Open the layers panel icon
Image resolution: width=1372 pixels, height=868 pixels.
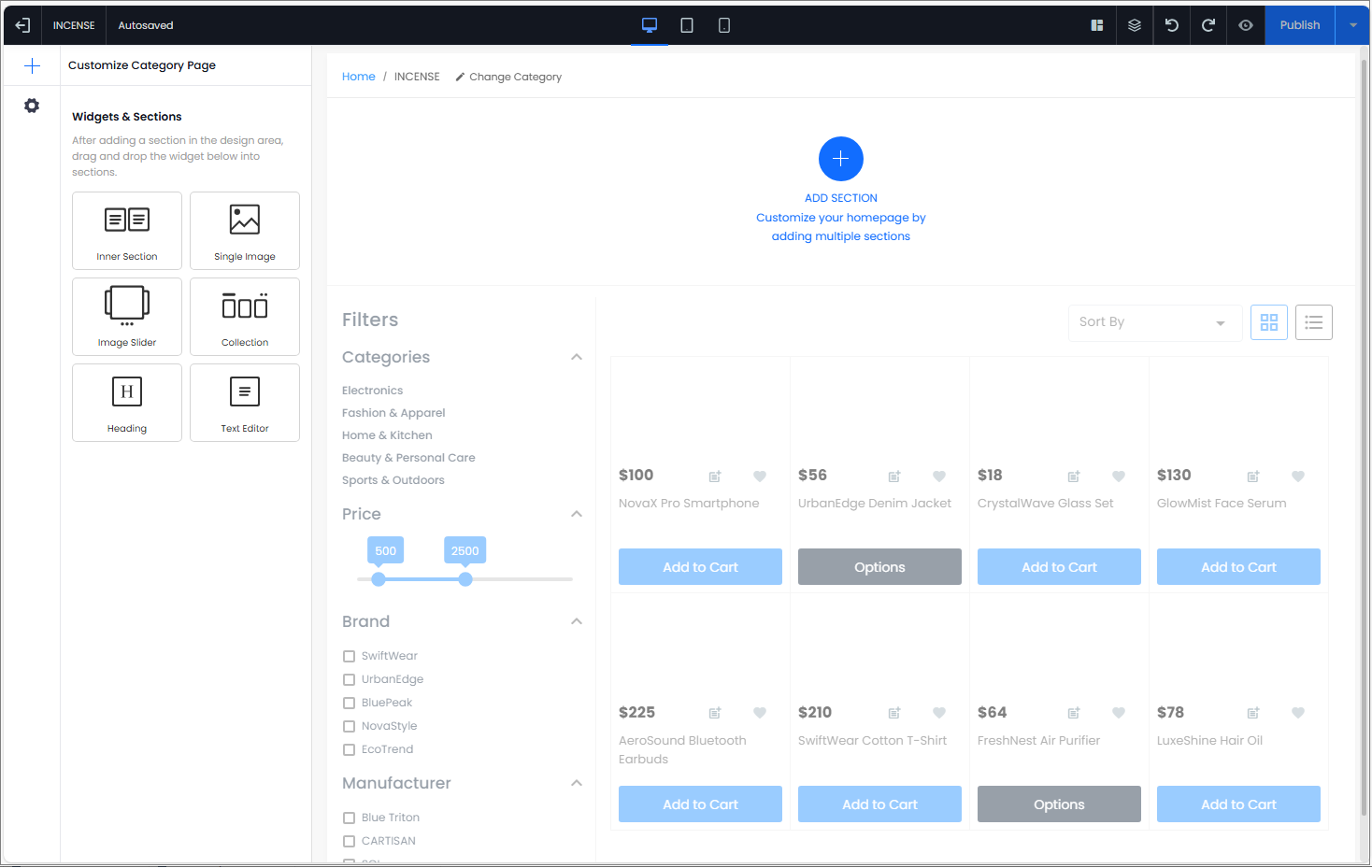click(1135, 25)
